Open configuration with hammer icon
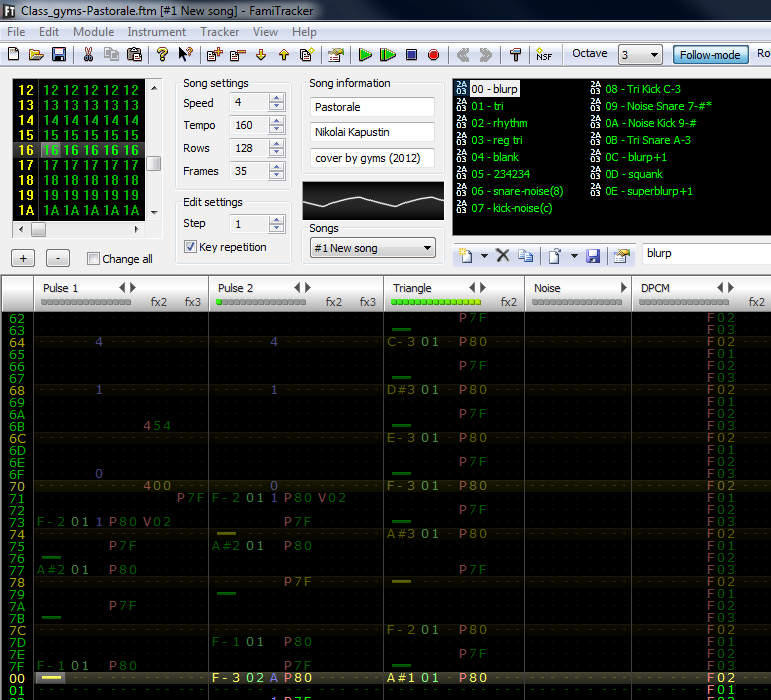771x700 pixels. 515,55
